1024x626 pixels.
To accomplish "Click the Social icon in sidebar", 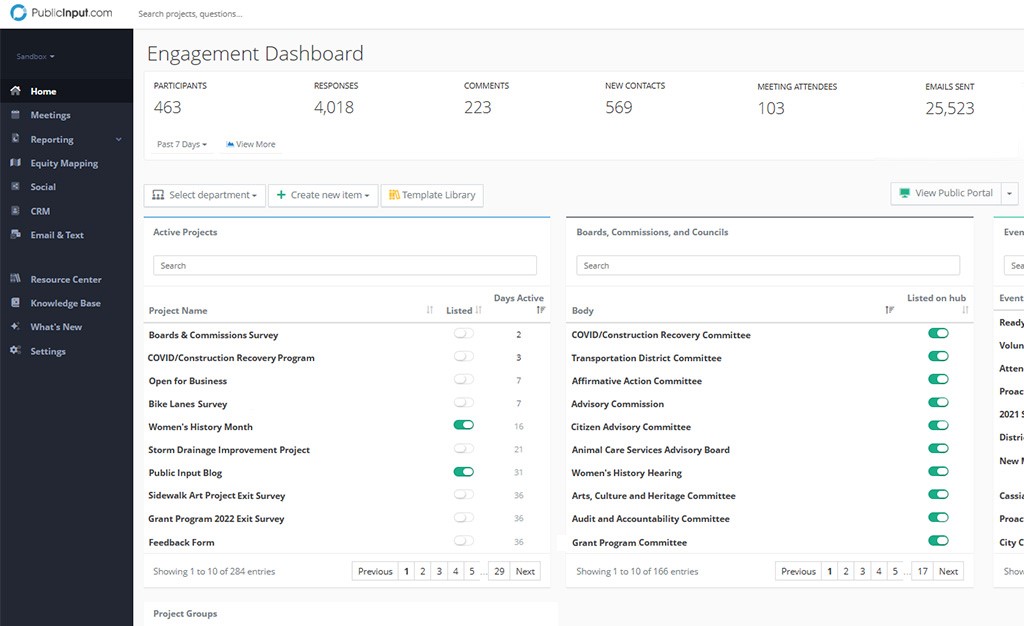I will click(x=15, y=187).
